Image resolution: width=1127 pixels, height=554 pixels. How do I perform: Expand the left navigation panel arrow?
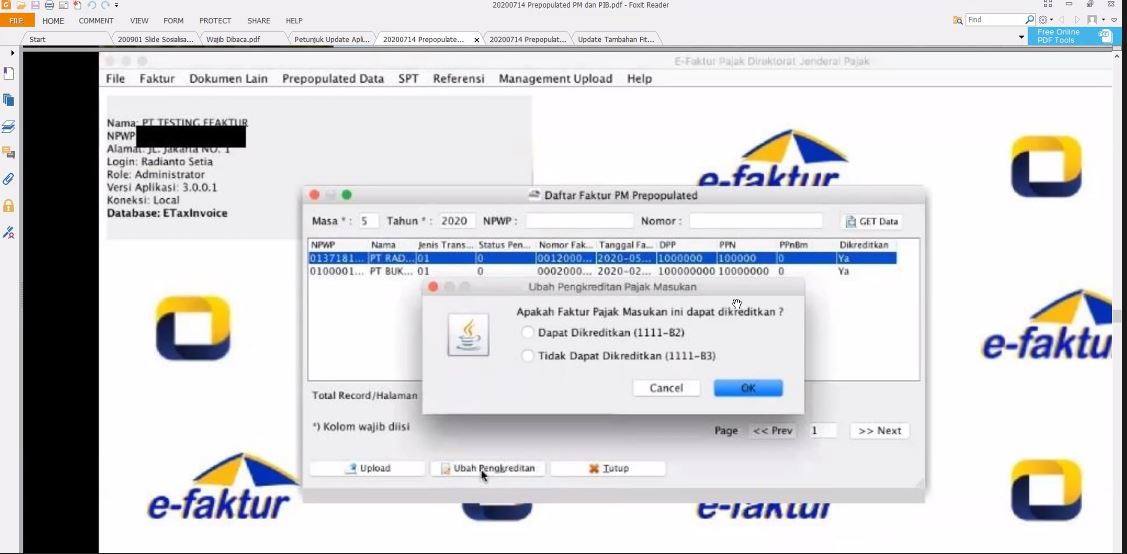(12, 53)
